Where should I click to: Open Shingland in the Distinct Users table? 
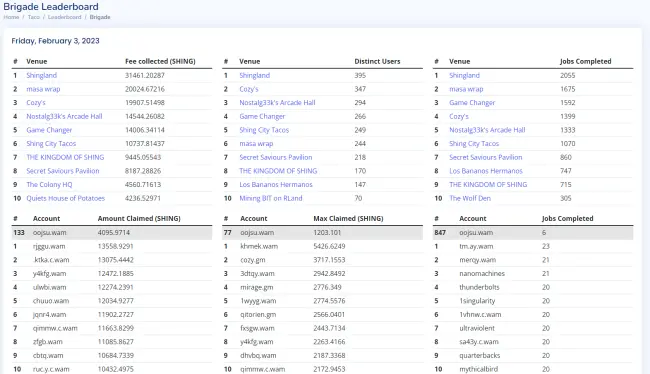[255, 75]
